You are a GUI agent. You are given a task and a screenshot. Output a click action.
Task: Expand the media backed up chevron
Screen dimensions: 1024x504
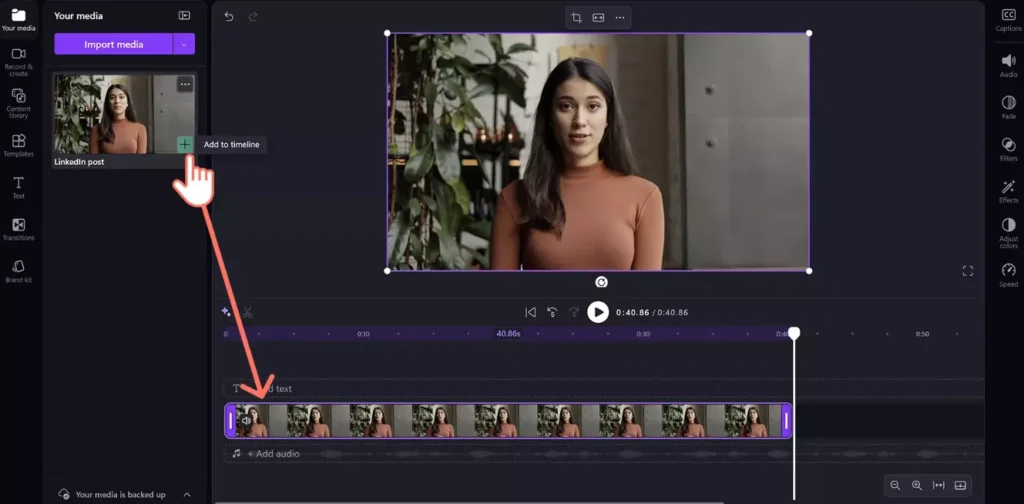click(187, 494)
